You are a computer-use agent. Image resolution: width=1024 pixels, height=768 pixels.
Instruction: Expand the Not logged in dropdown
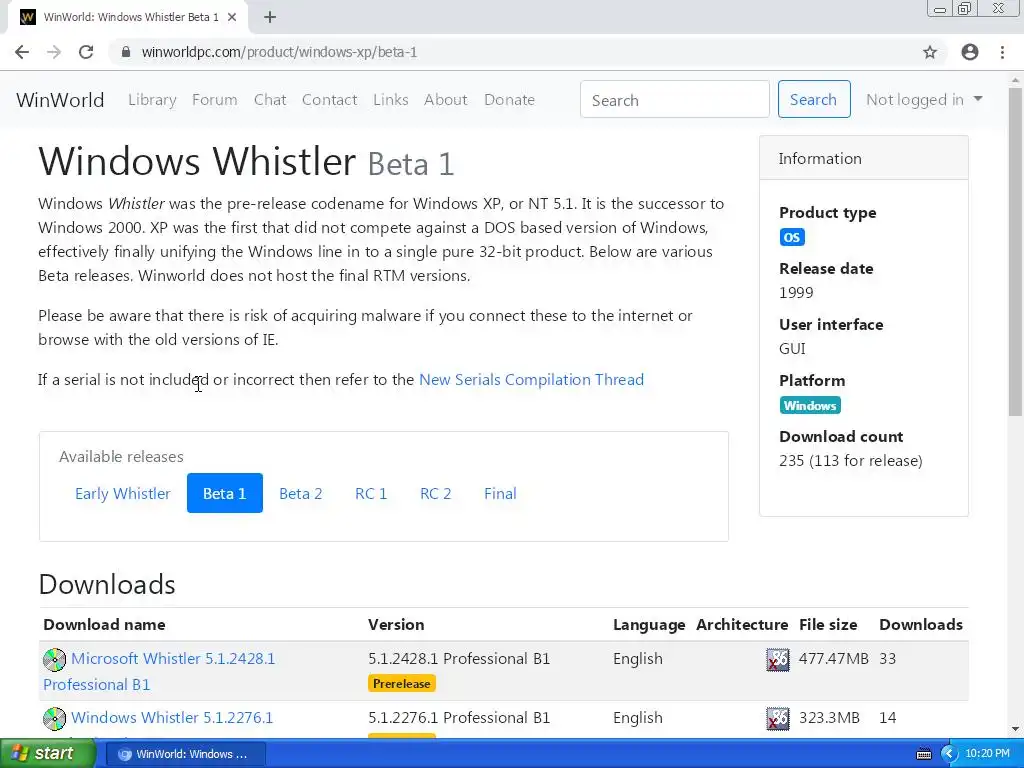tap(923, 100)
